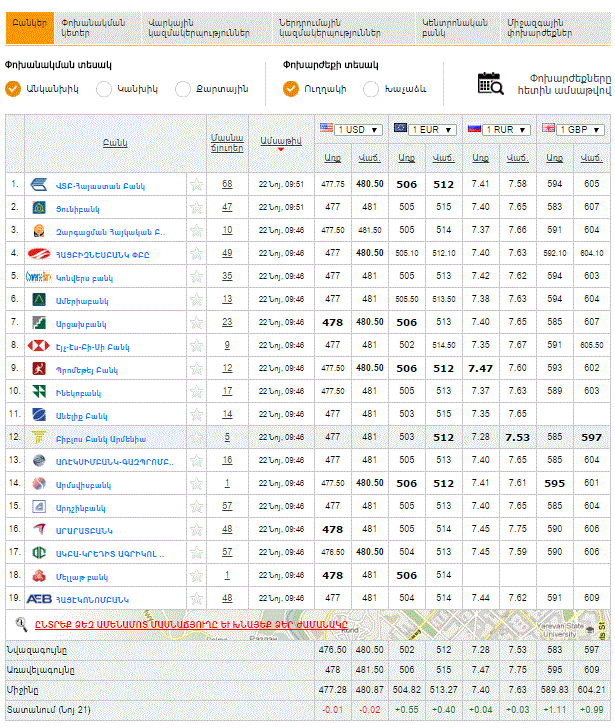The width and height of the screenshot is (615, 728).
Task: Select the Քարտային radio option
Action: [x=183, y=89]
